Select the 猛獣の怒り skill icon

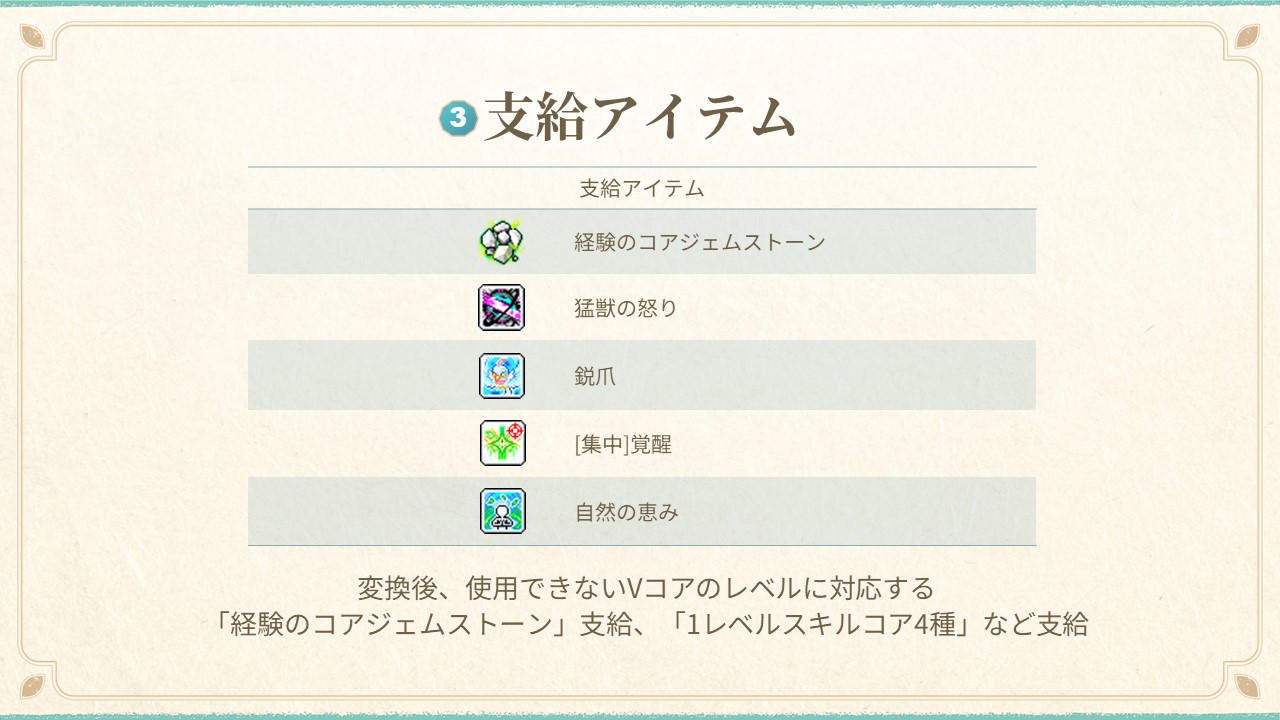tap(501, 308)
